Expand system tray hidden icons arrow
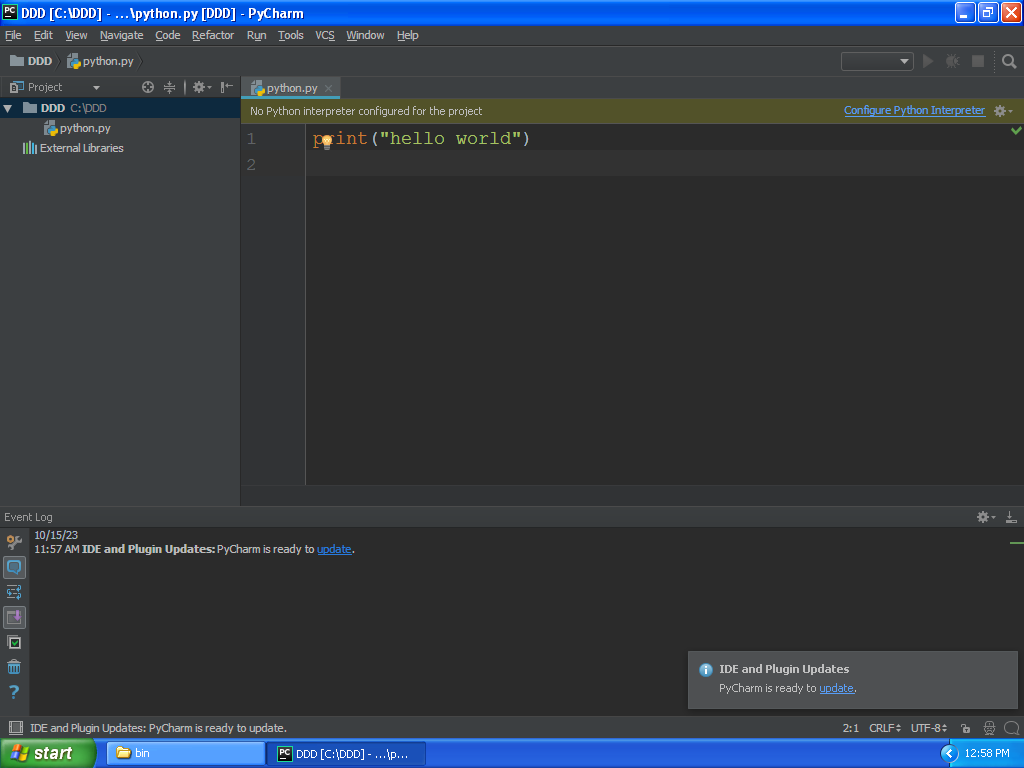Screen dimensions: 1024x768 pyautogui.click(x=949, y=754)
